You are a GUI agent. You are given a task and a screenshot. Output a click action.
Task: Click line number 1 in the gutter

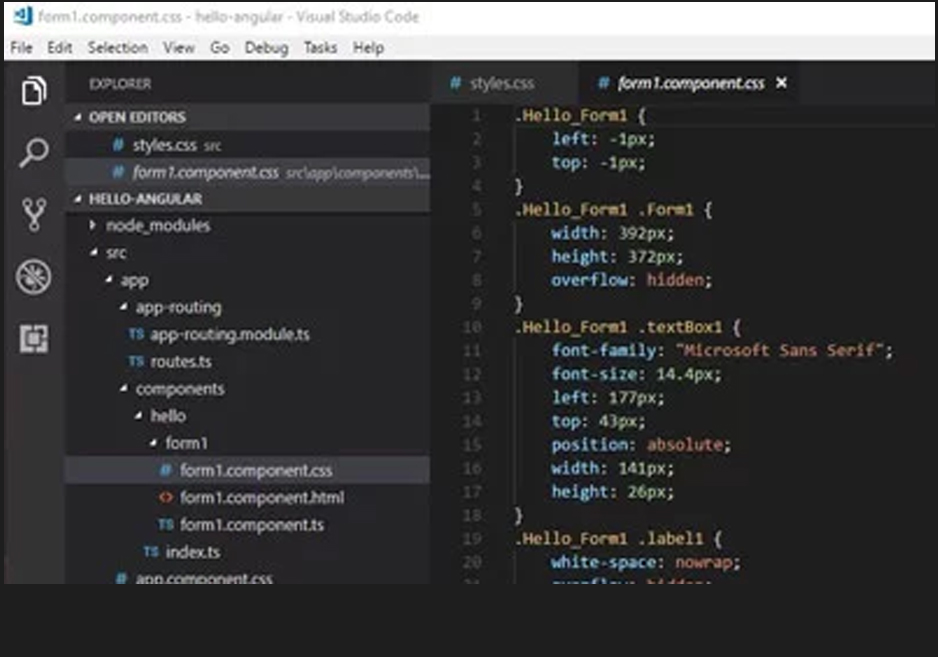coord(476,115)
